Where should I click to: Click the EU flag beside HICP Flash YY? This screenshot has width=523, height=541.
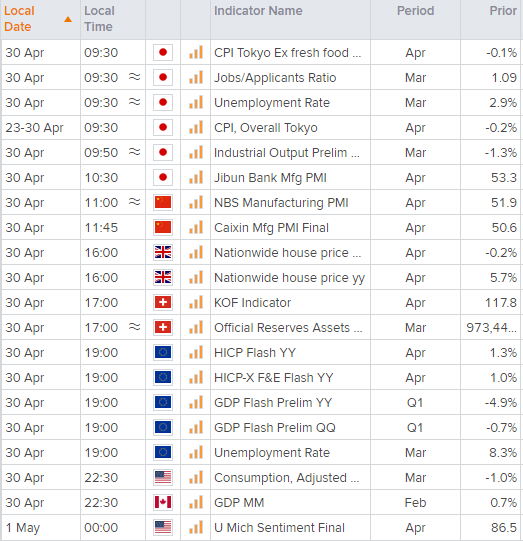pos(163,353)
